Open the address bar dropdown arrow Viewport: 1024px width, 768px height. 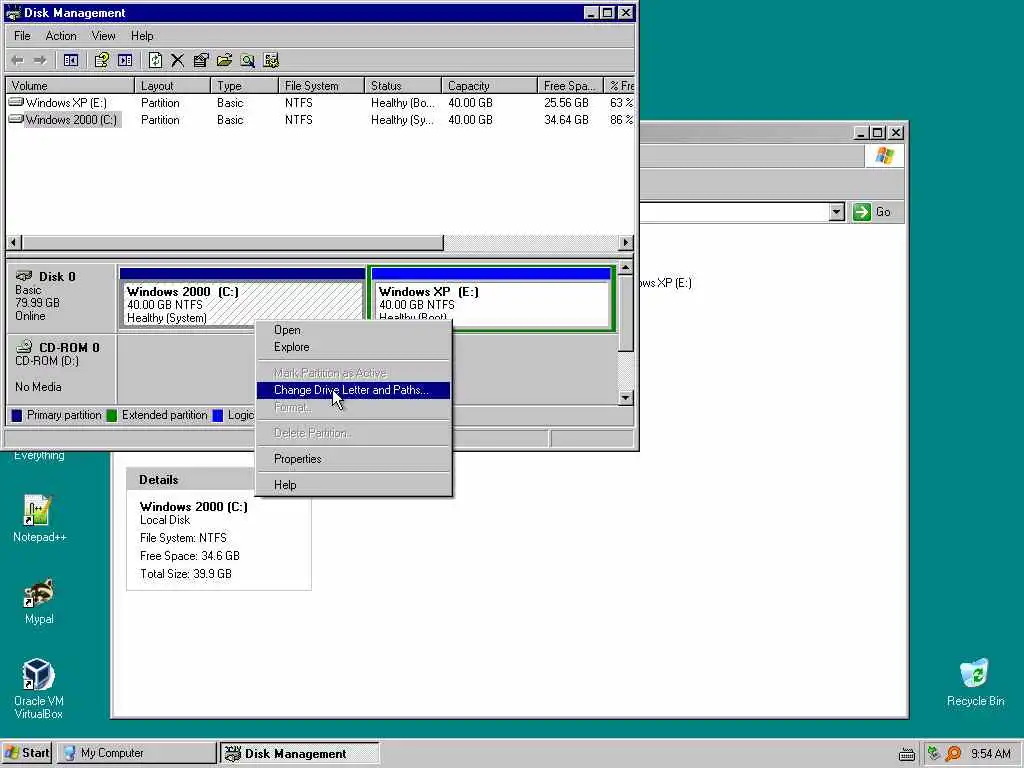tap(837, 212)
